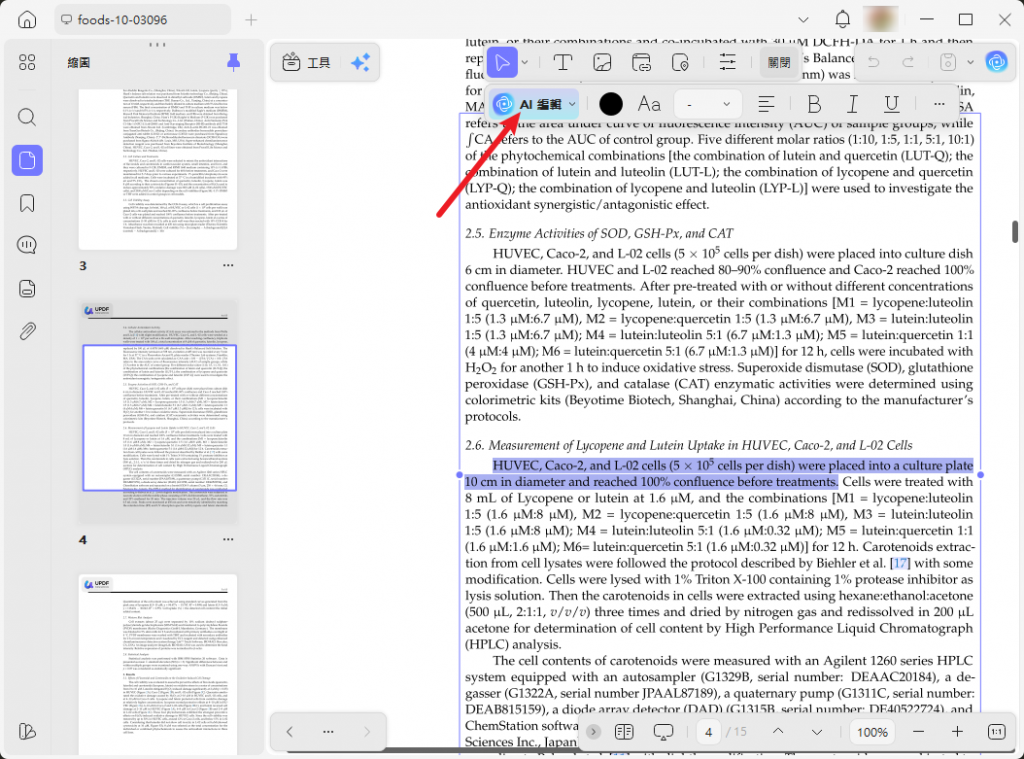Redo the last edit
1024x759 pixels.
pos(908,62)
